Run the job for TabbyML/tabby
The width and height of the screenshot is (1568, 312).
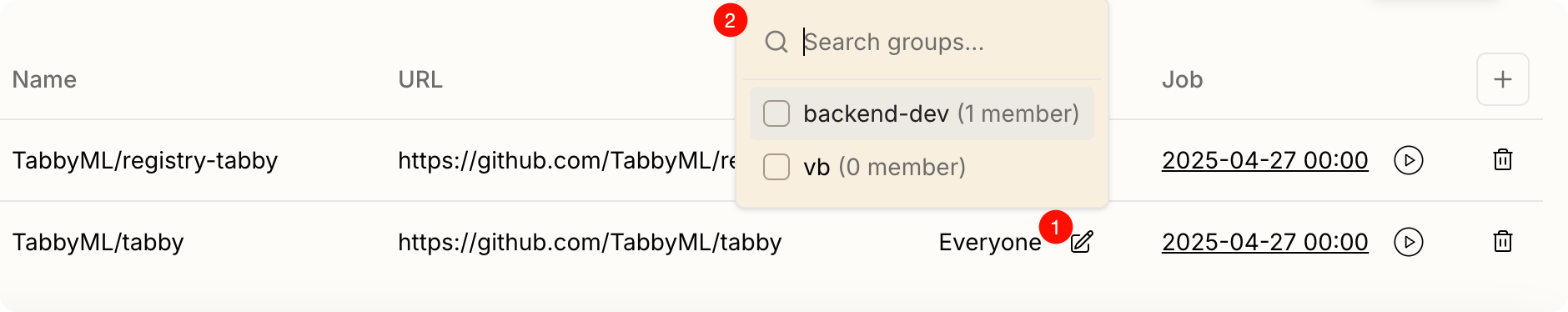pos(1409,242)
